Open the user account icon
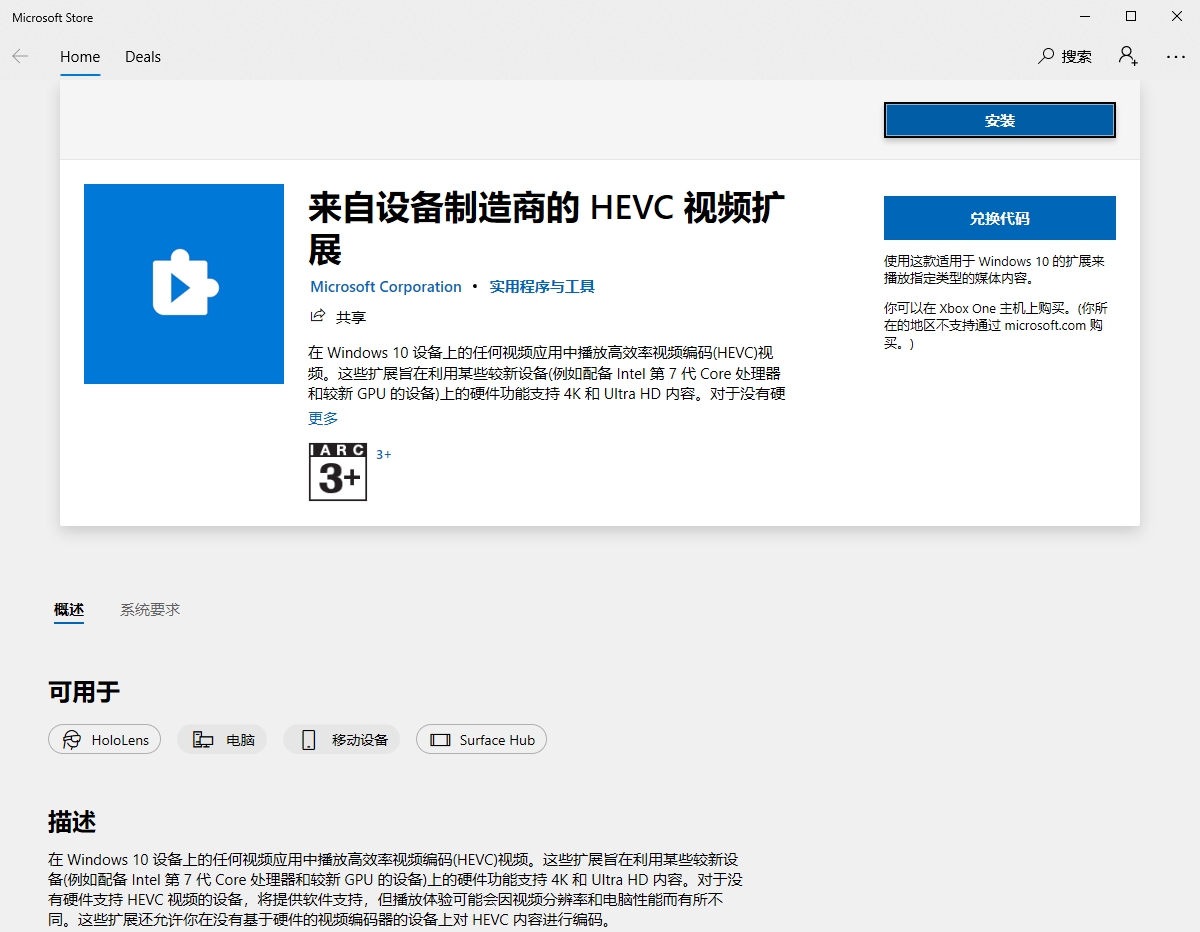Image resolution: width=1200 pixels, height=932 pixels. pos(1128,56)
